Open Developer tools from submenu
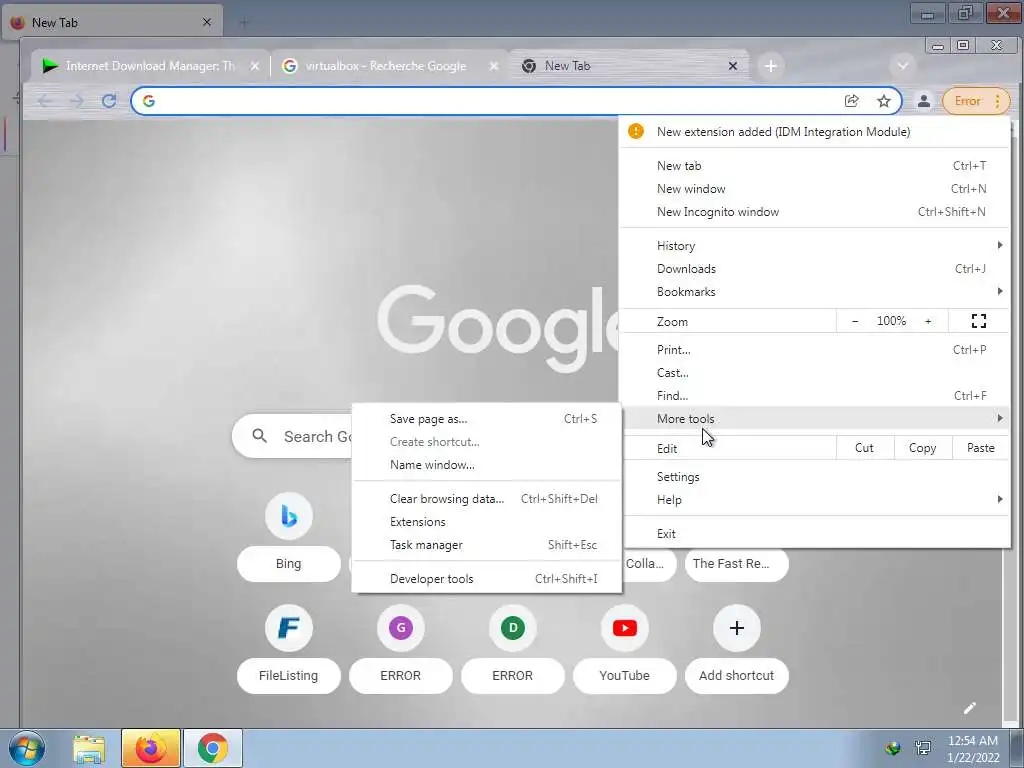The image size is (1024, 768). 487,579
